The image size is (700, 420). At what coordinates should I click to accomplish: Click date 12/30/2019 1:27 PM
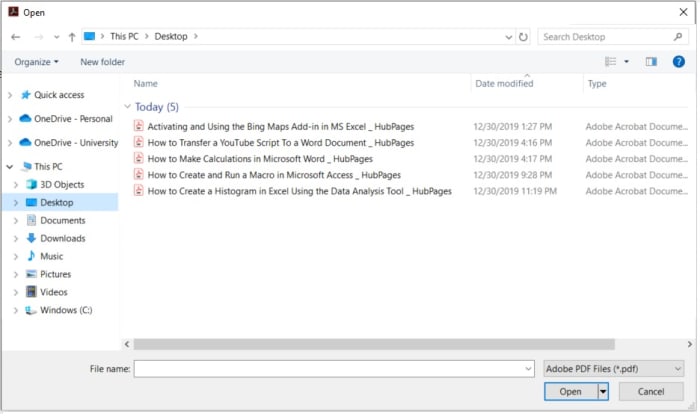click(512, 127)
